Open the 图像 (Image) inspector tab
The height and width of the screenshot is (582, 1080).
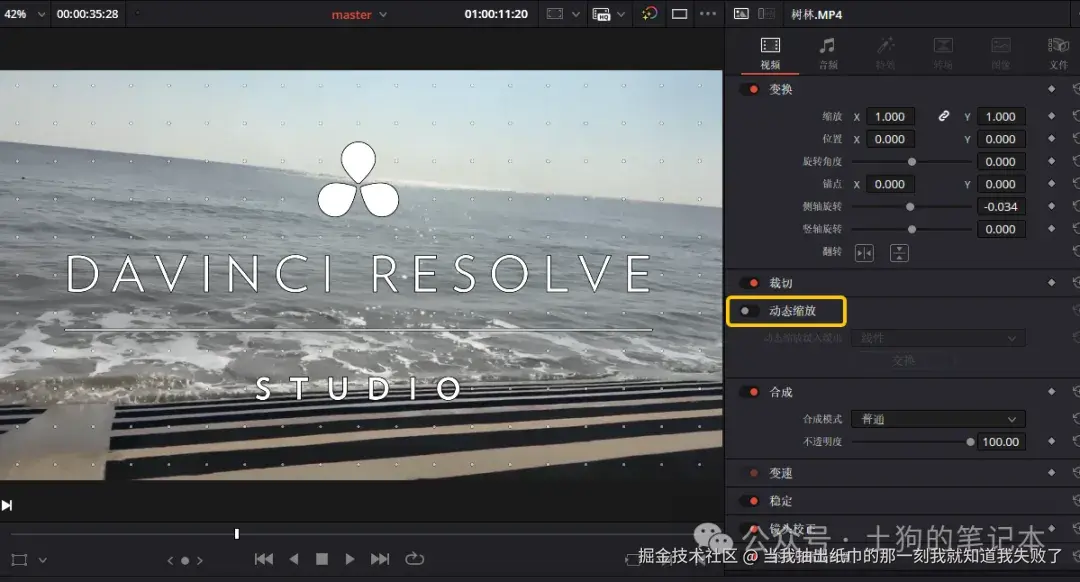1001,53
